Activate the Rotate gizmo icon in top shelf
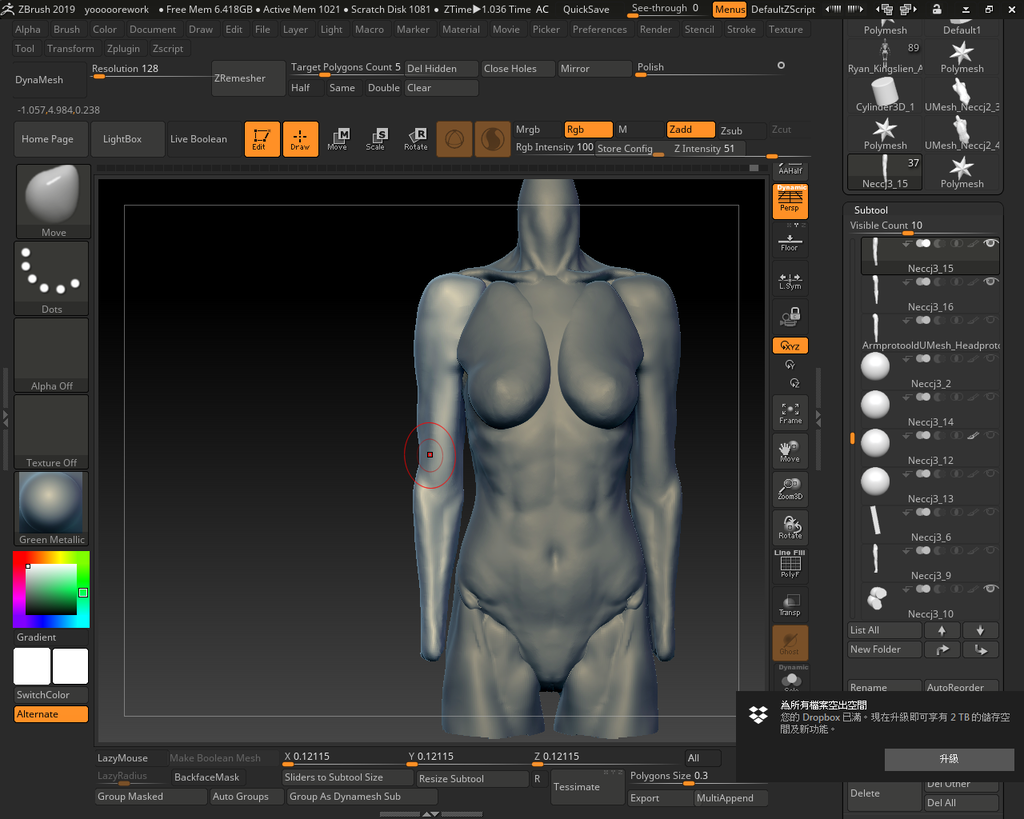 (x=415, y=139)
